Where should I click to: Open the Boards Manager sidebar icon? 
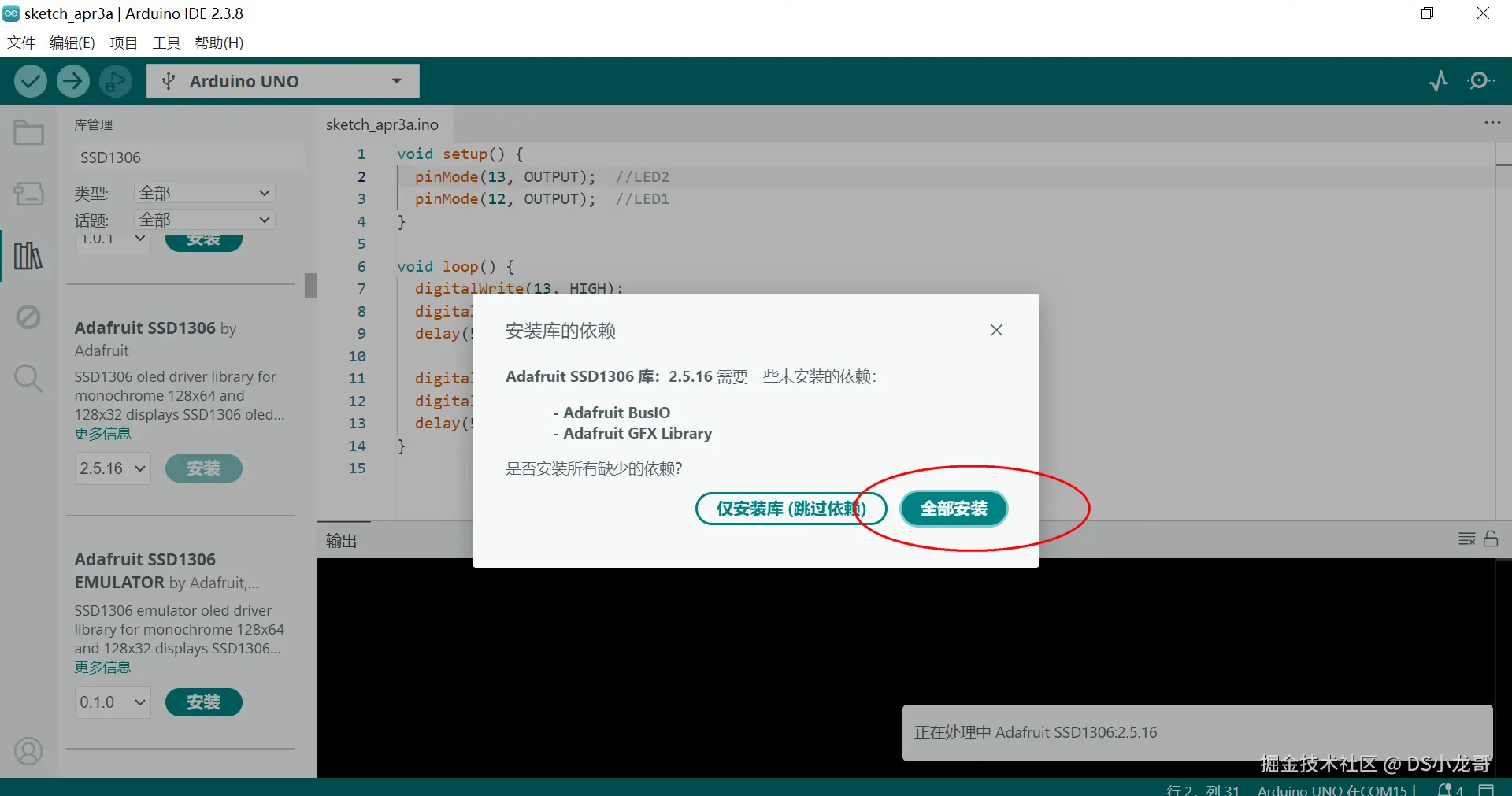tap(28, 194)
